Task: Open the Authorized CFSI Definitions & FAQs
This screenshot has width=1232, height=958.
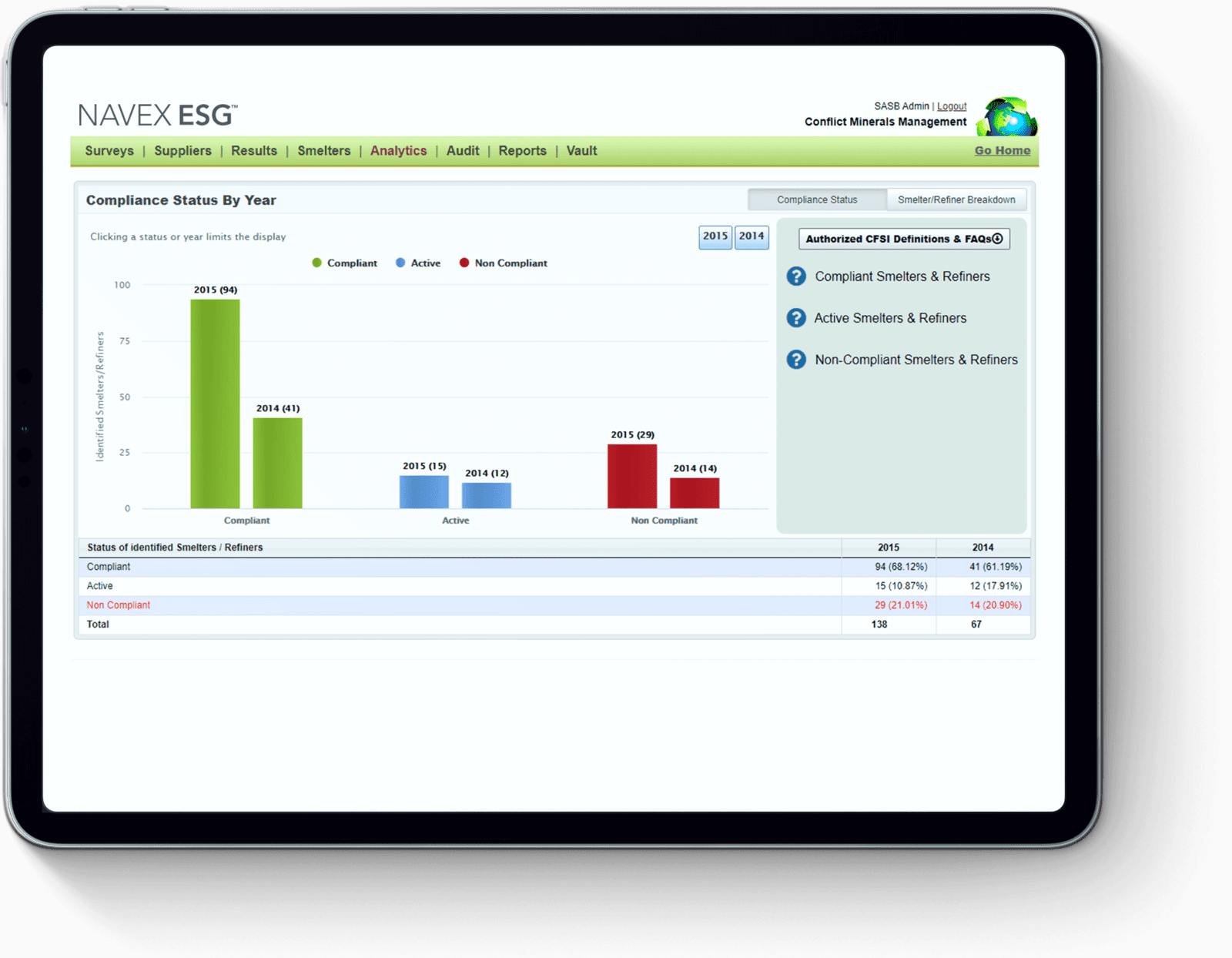Action: (903, 239)
